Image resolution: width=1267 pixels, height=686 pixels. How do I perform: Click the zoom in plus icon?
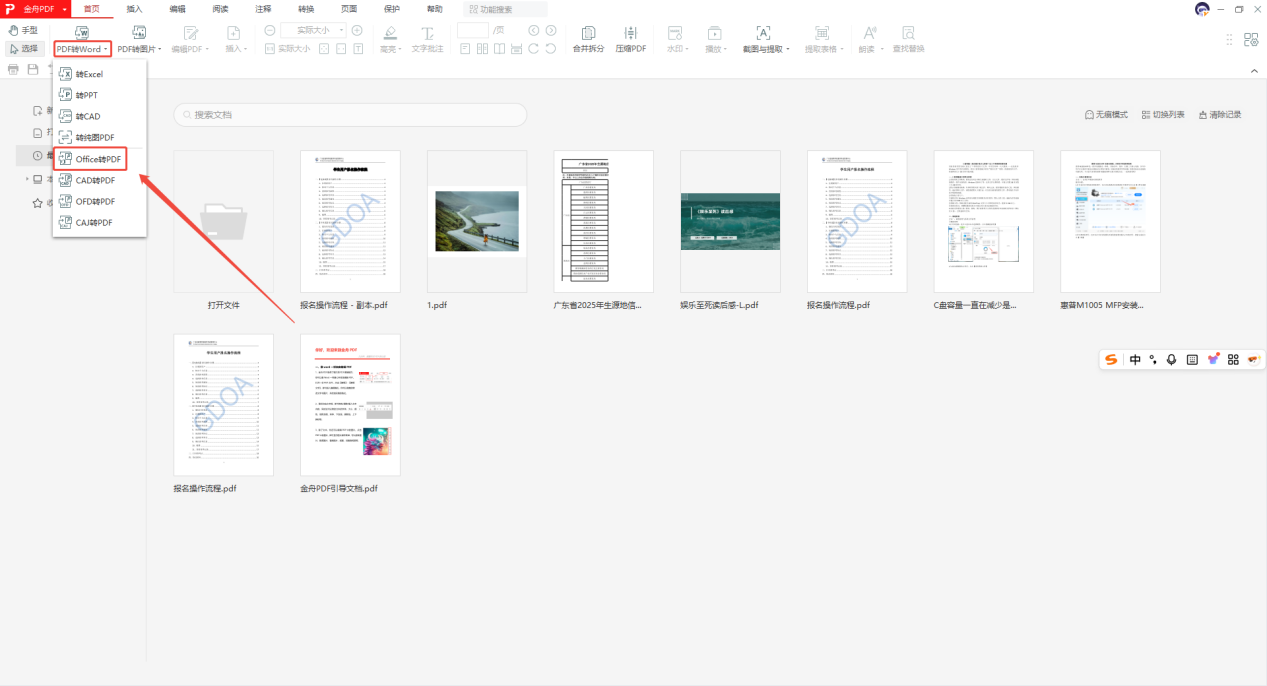coord(357,31)
